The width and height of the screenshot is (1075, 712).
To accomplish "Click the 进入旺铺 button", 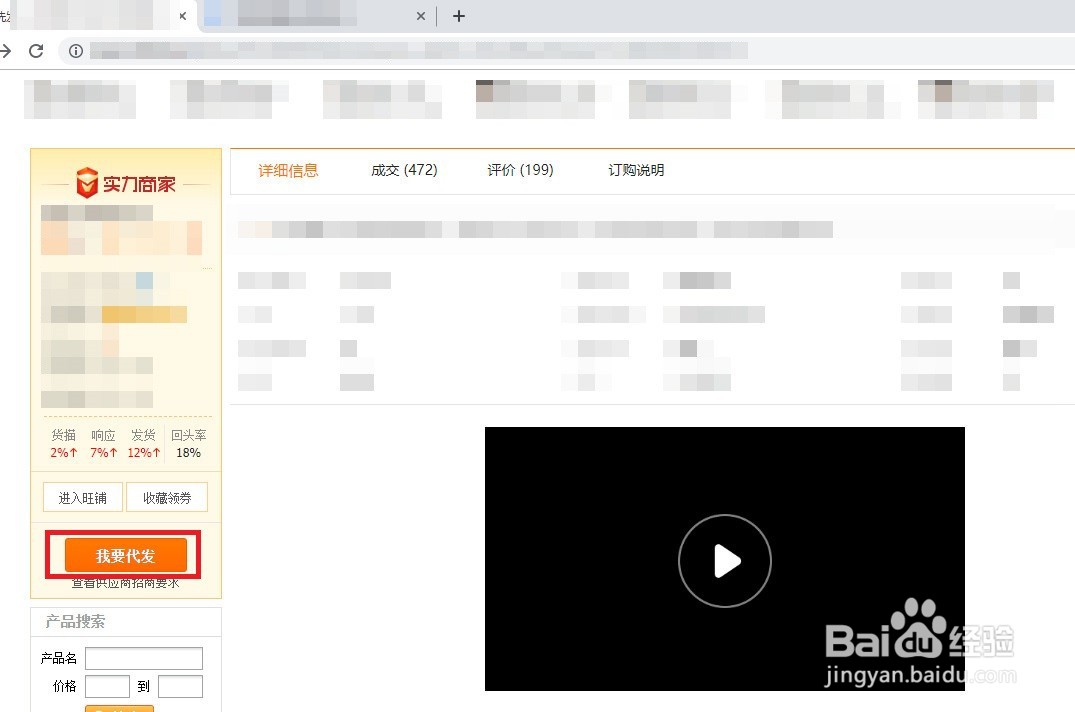I will 82,497.
